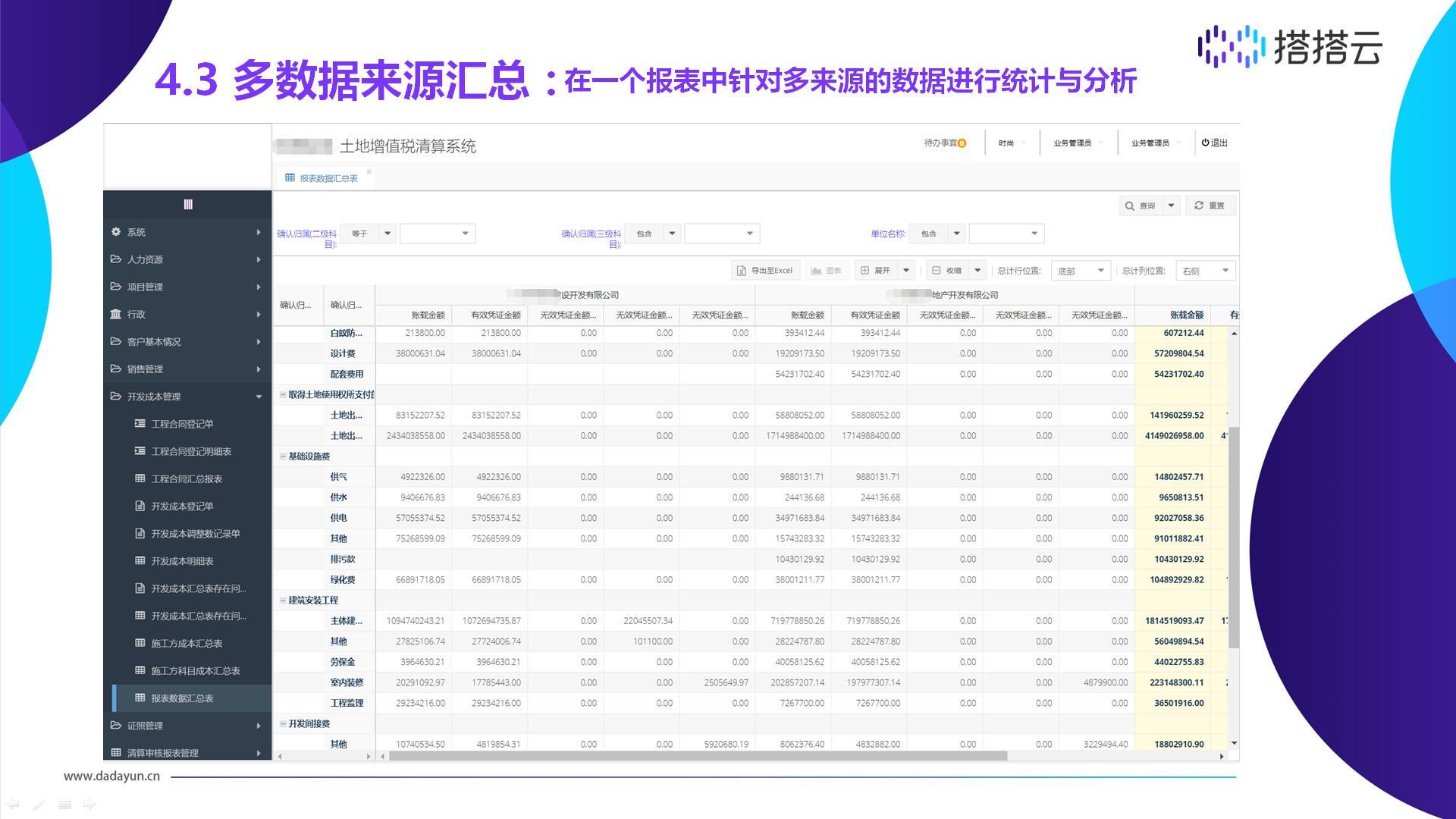The height and width of the screenshot is (819, 1456).
Task: Click the 展开 expand button in toolbar
Action: pyautogui.click(x=875, y=271)
